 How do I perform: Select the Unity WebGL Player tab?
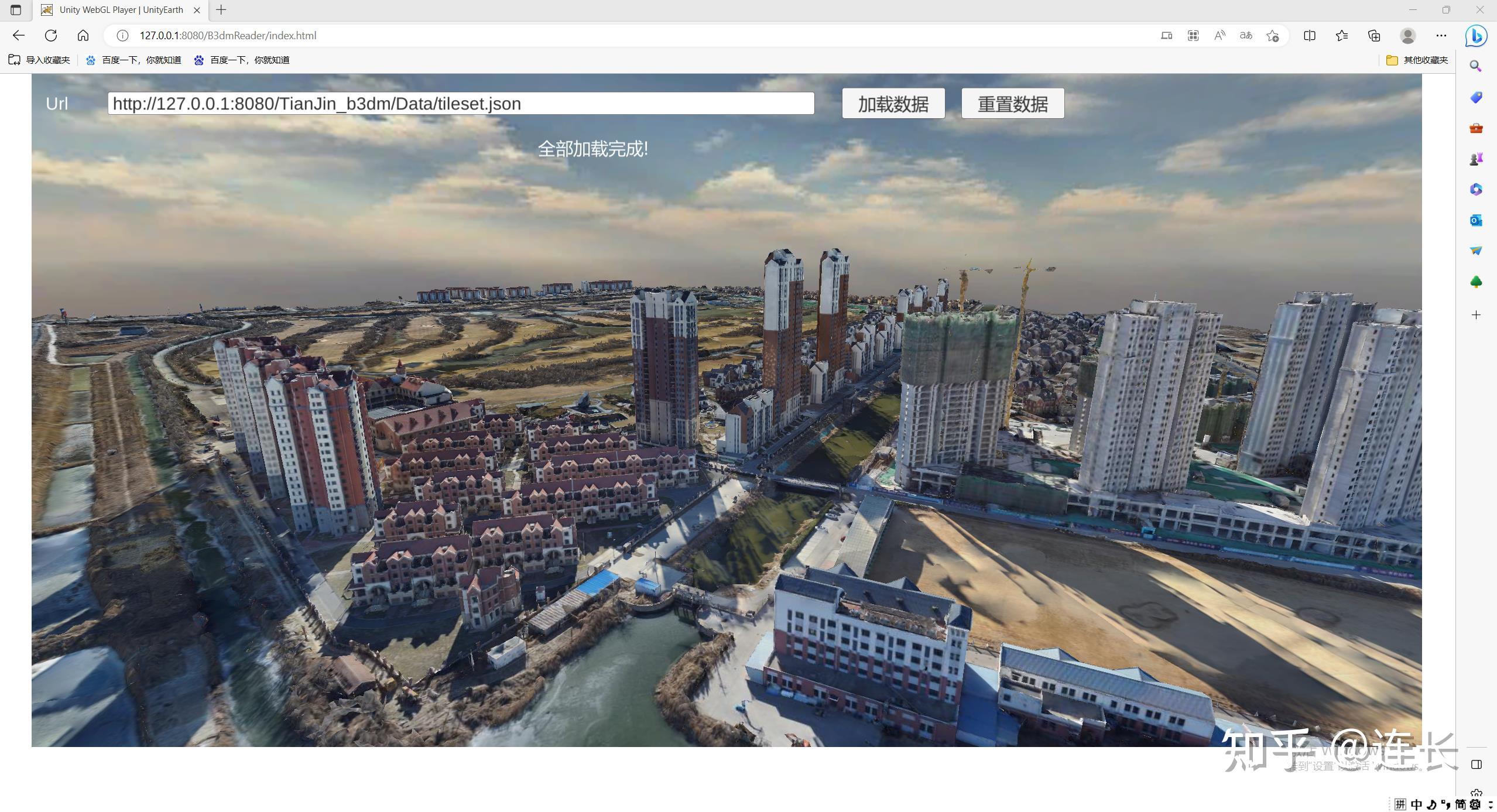[x=117, y=10]
